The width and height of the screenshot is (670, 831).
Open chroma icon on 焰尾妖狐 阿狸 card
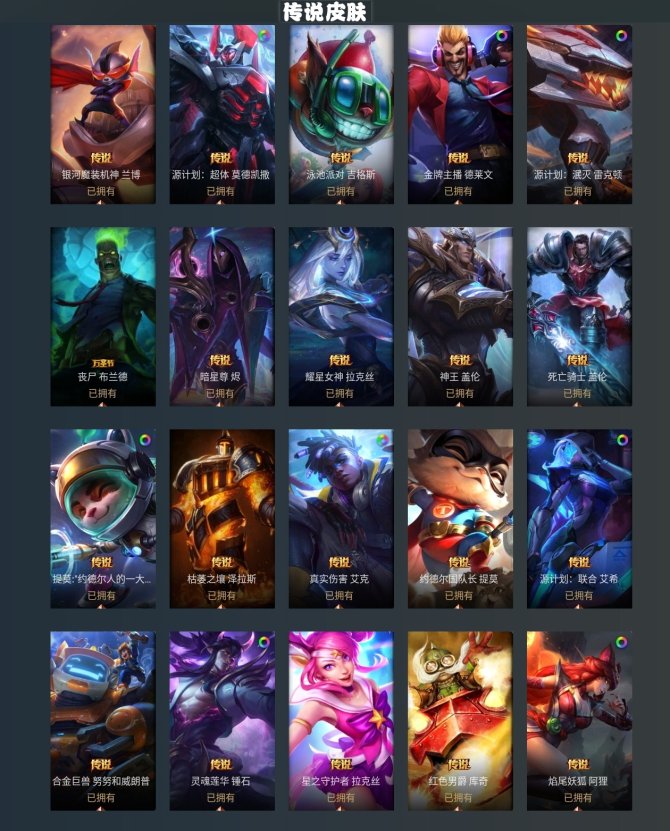(622, 642)
